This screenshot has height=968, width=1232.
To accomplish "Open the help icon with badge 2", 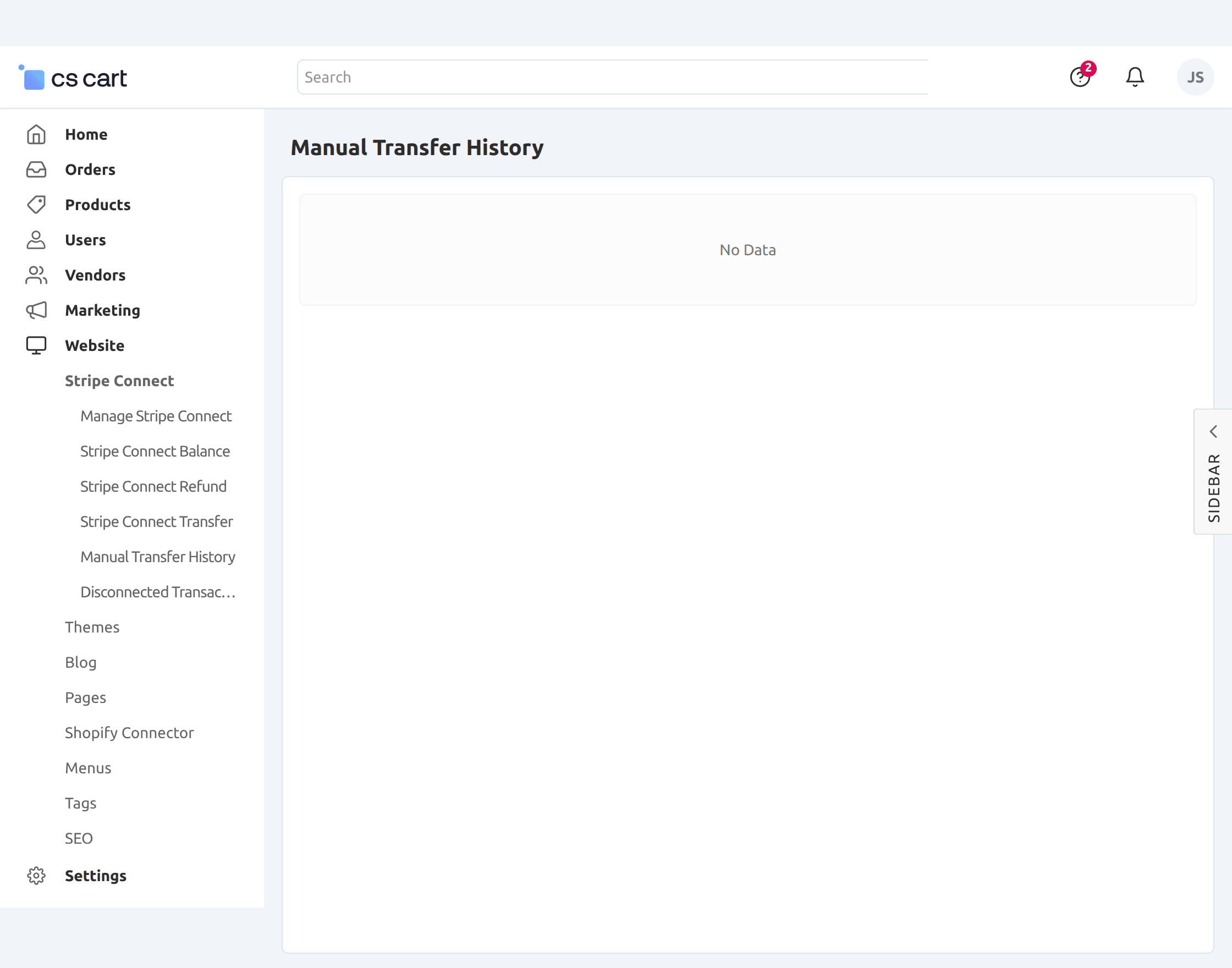I will [1080, 76].
